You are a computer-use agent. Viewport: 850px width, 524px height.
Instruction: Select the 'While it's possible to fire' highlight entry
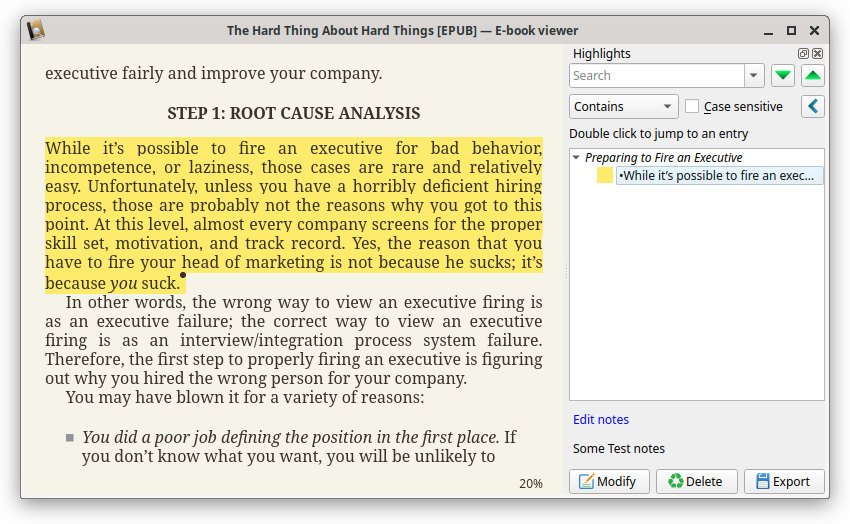pyautogui.click(x=718, y=176)
